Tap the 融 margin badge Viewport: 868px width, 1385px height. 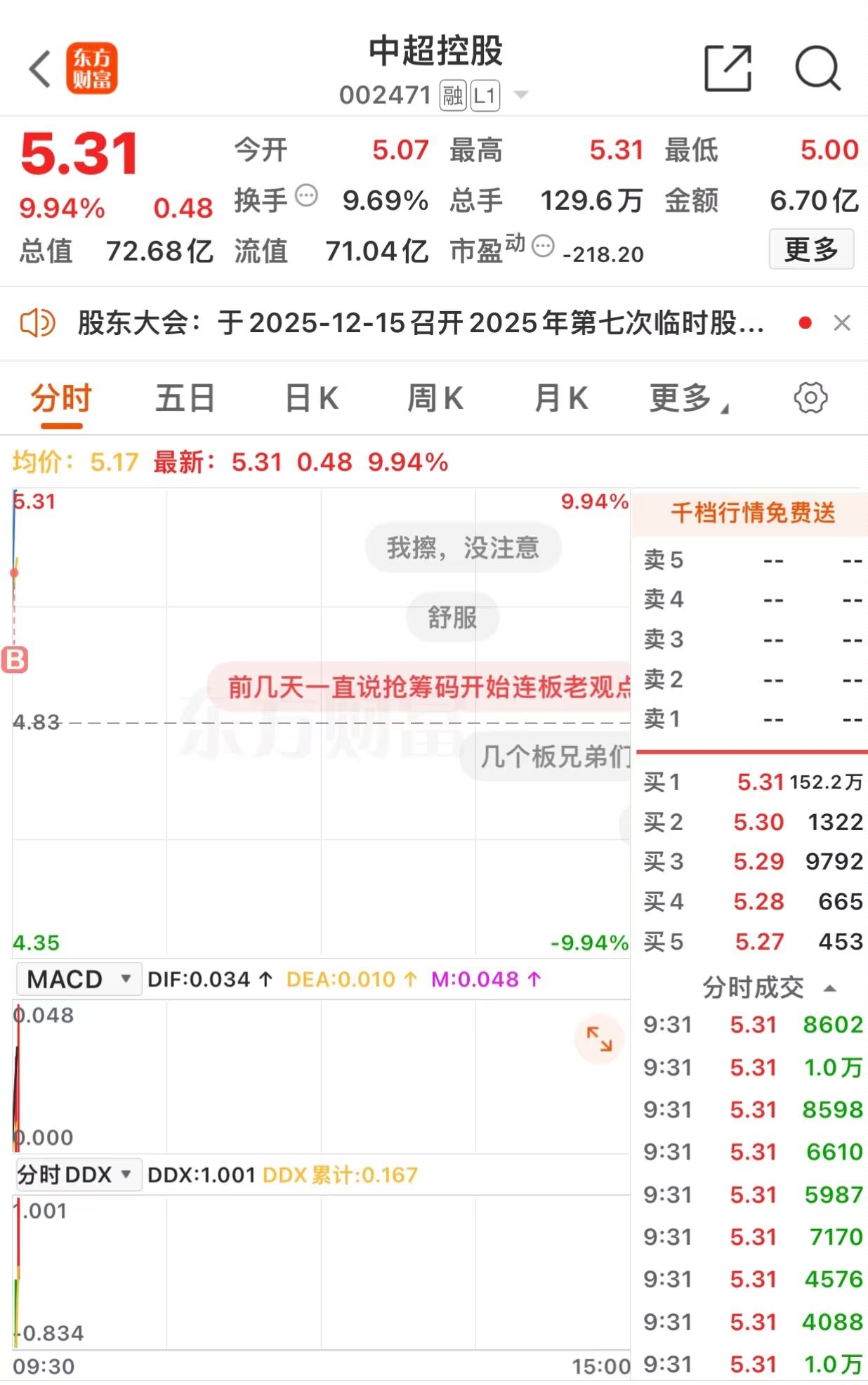click(x=453, y=96)
